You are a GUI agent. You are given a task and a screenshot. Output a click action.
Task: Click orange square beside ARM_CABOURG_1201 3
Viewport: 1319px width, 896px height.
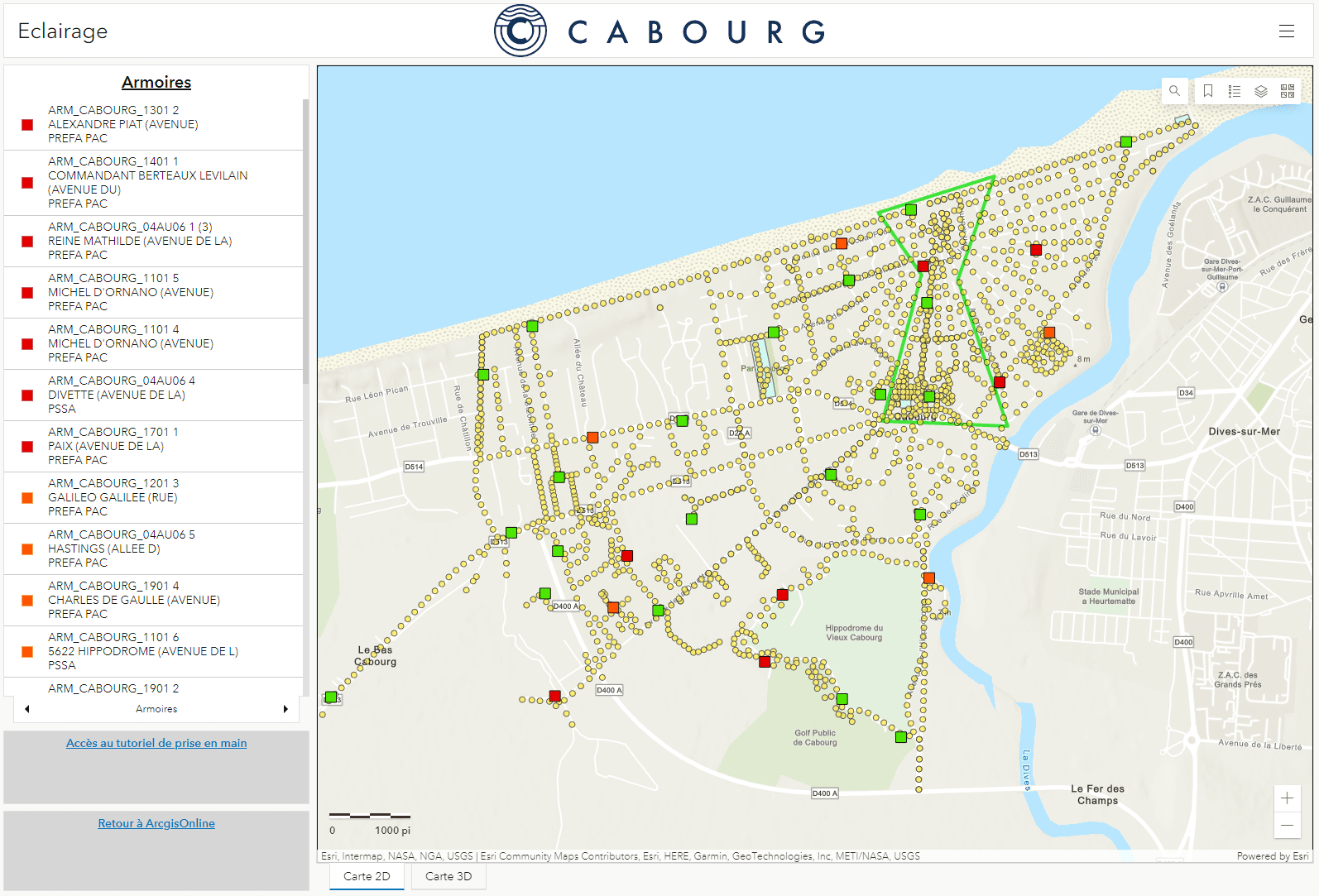(x=27, y=498)
